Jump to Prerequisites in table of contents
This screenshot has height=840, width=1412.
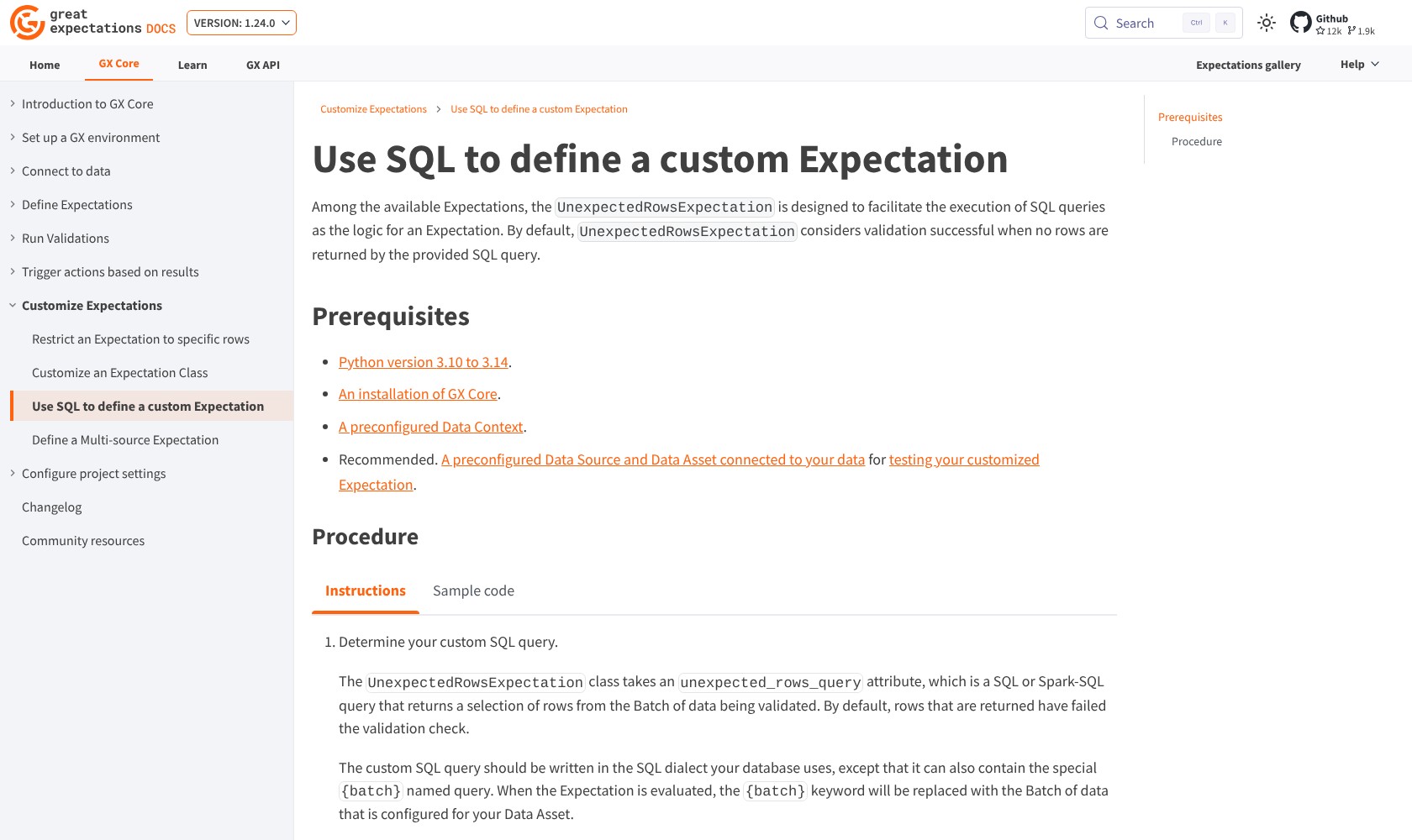pos(1190,117)
